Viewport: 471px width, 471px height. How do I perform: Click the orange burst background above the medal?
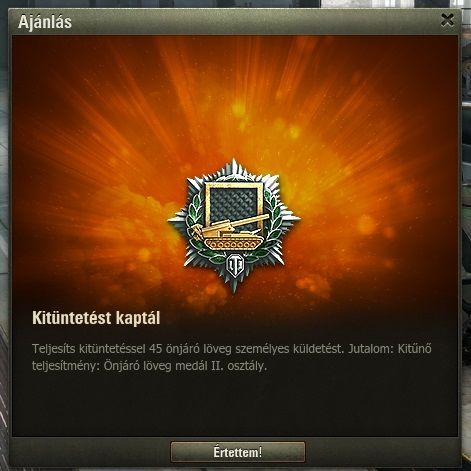233,100
